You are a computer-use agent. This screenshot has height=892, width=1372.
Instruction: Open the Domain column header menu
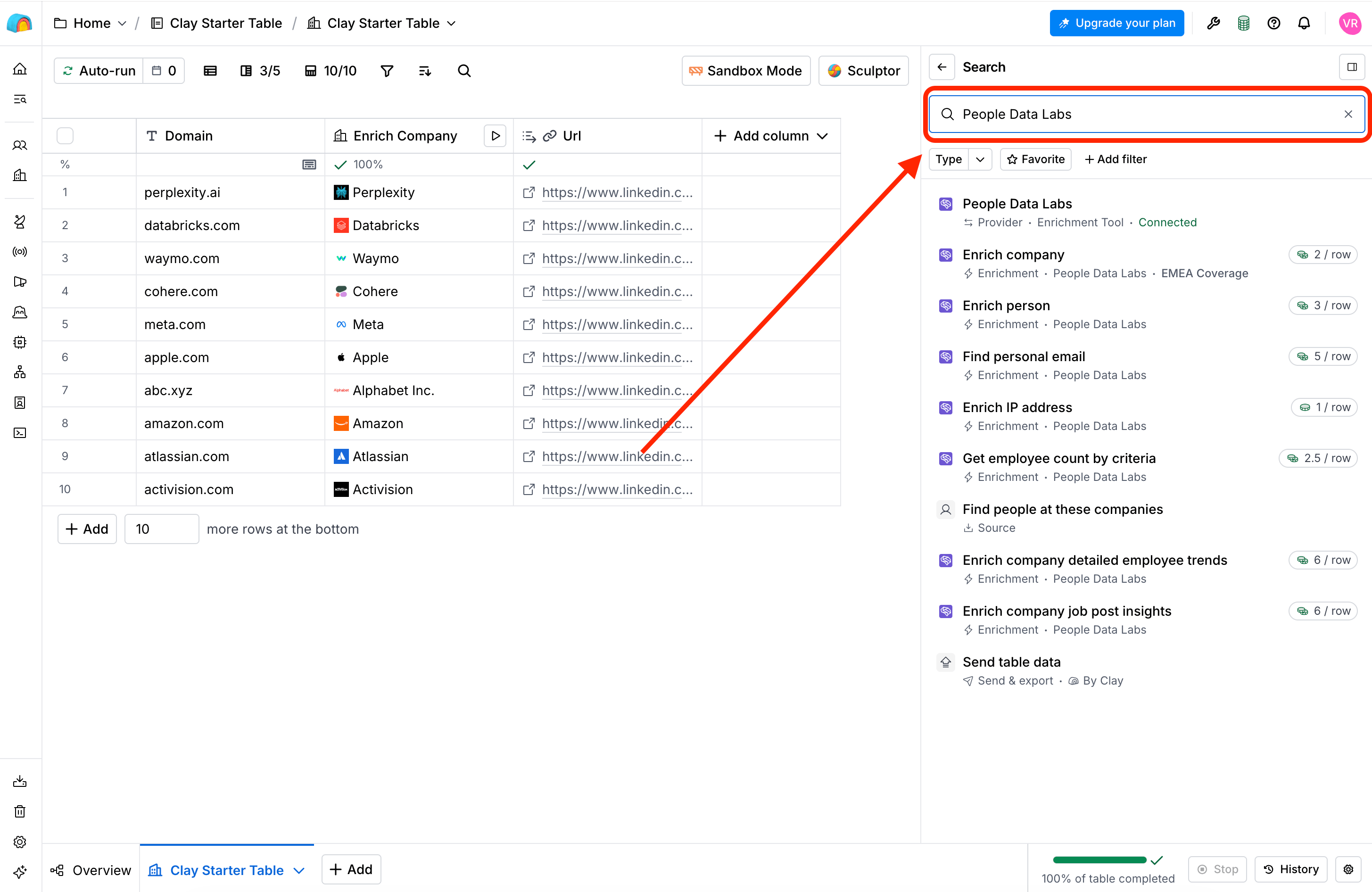pyautogui.click(x=231, y=136)
